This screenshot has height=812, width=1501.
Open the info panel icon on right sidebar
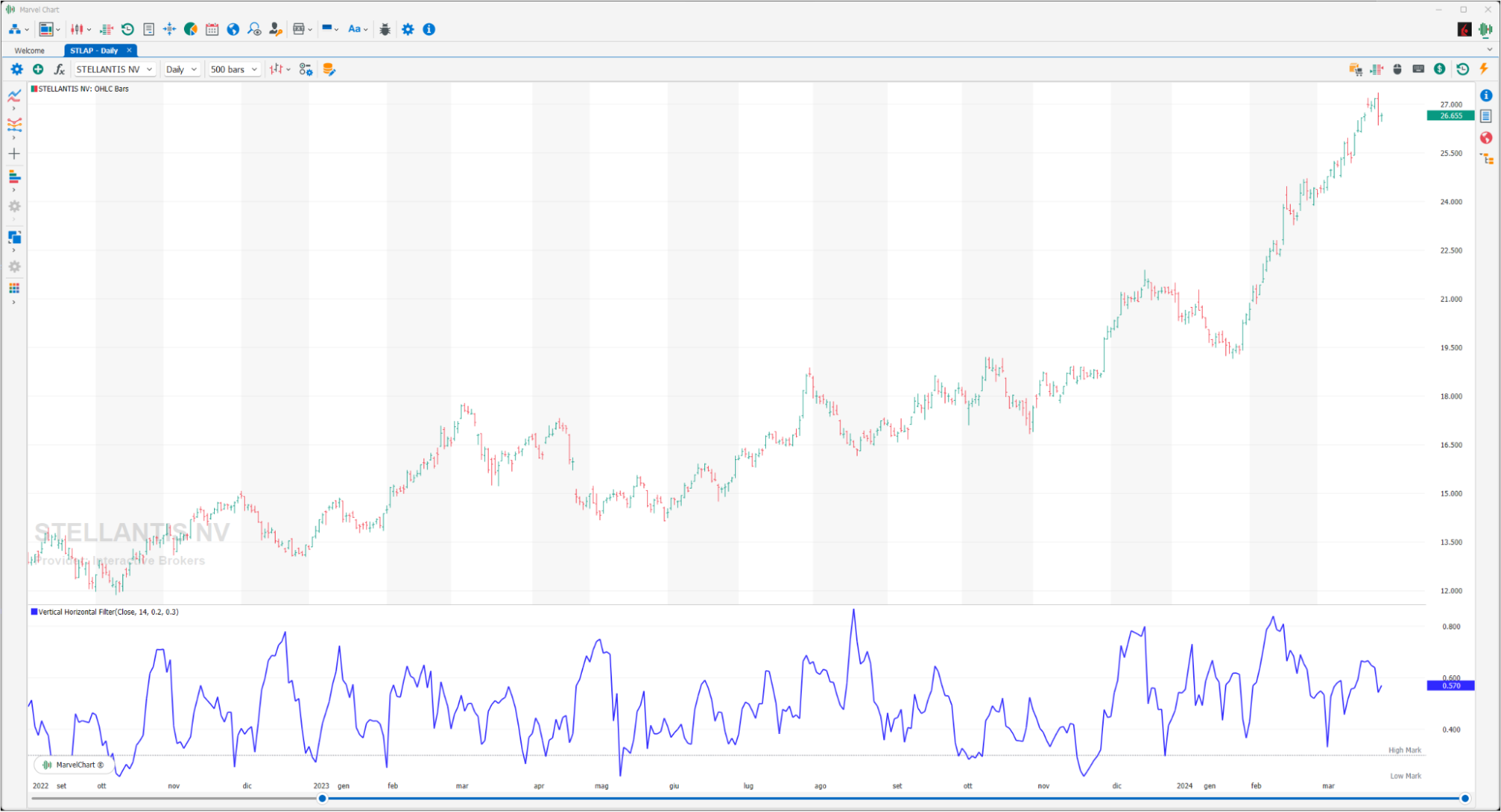point(1486,95)
